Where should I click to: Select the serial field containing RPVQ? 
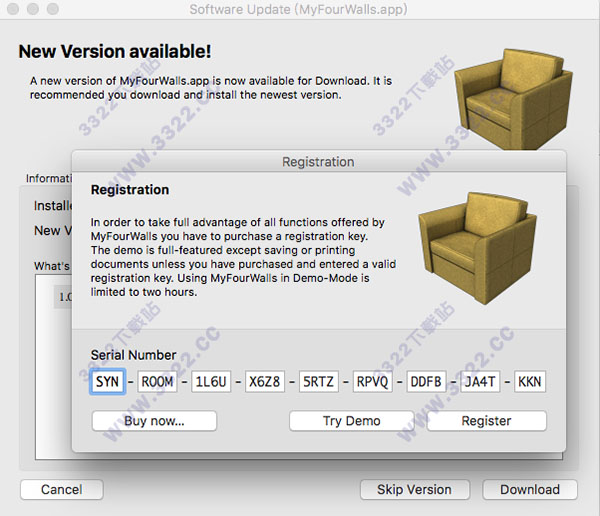372,382
